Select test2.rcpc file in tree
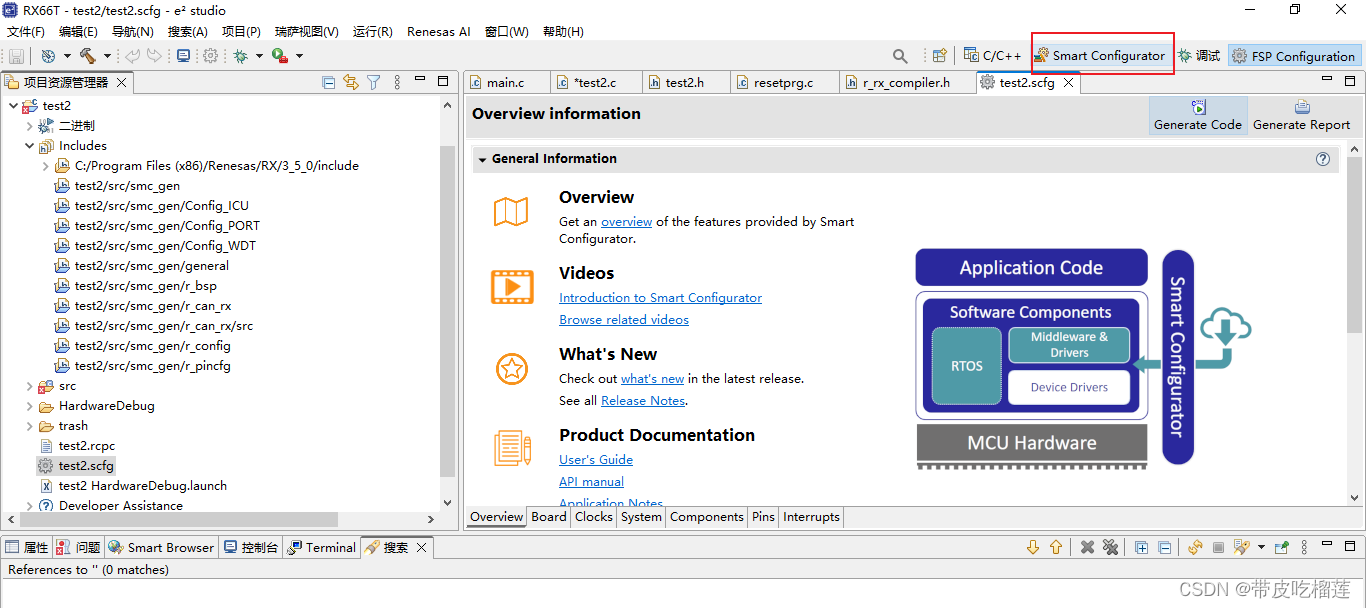The image size is (1366, 608). click(x=86, y=446)
